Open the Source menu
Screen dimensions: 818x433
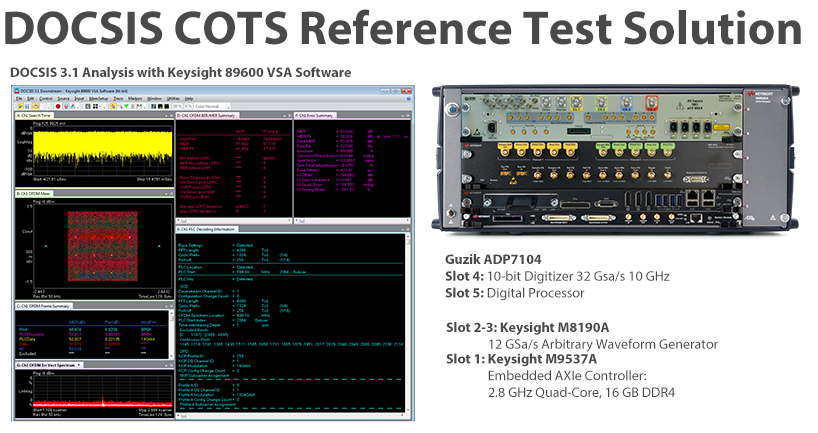(63, 99)
